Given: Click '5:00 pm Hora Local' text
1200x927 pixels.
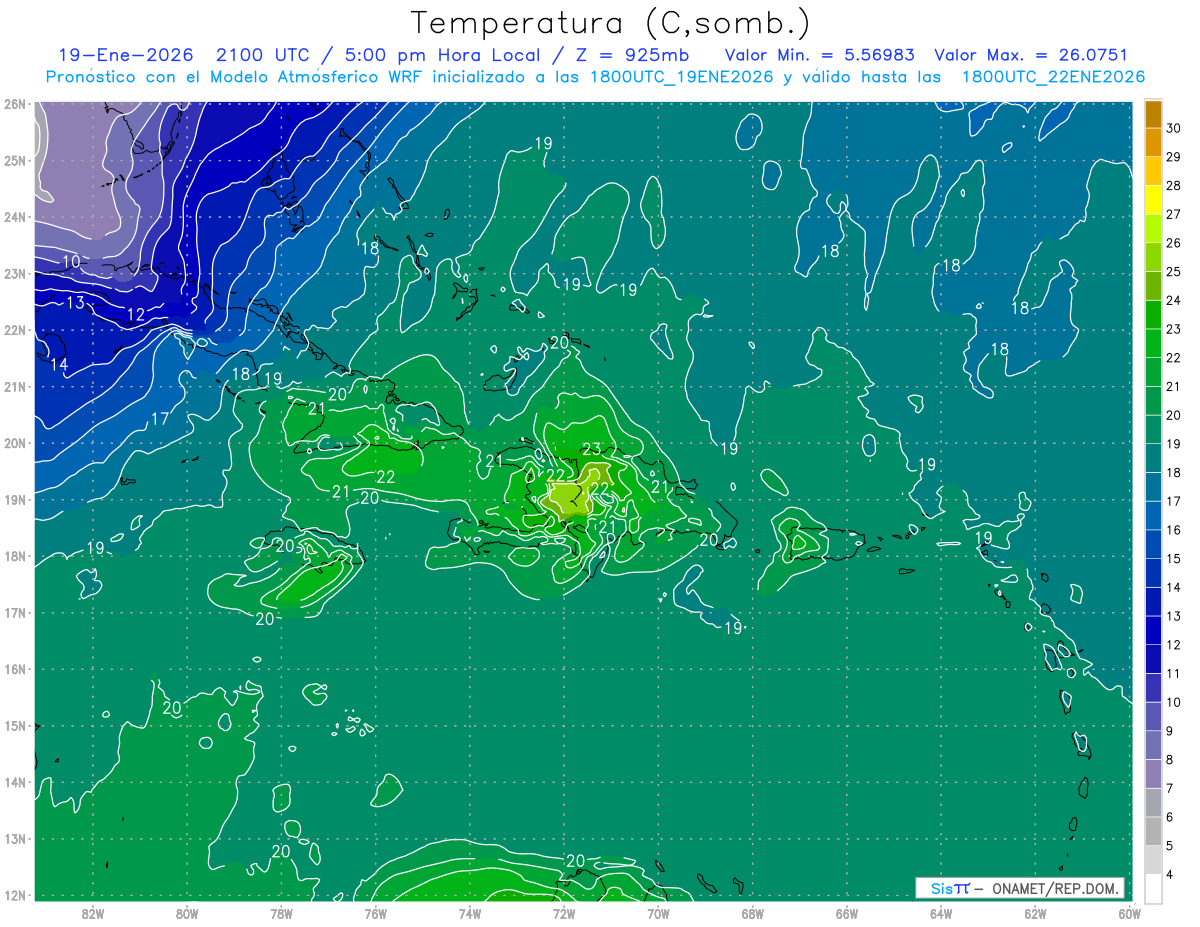Looking at the screenshot, I should (x=443, y=55).
